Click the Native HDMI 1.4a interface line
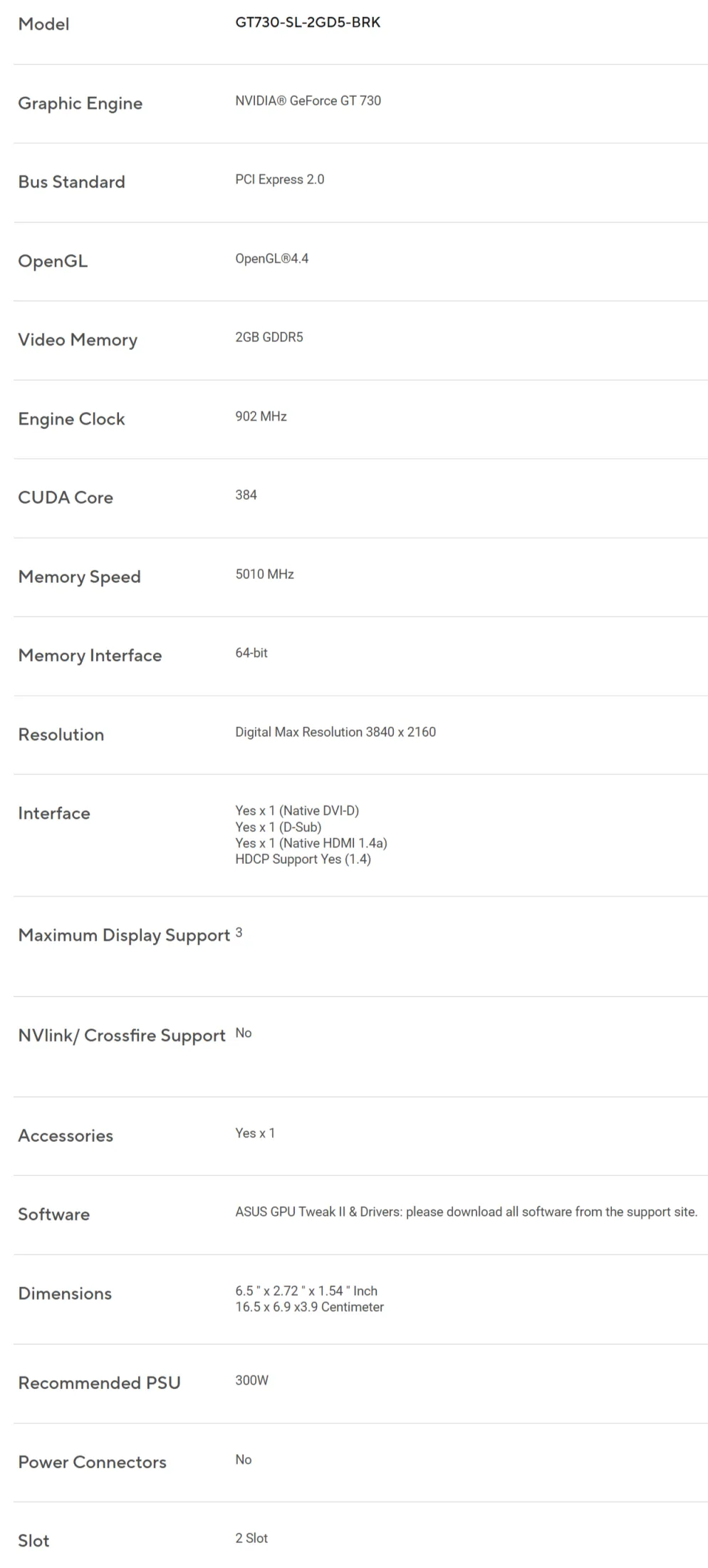Viewport: 708px width, 1568px height. pos(311,843)
